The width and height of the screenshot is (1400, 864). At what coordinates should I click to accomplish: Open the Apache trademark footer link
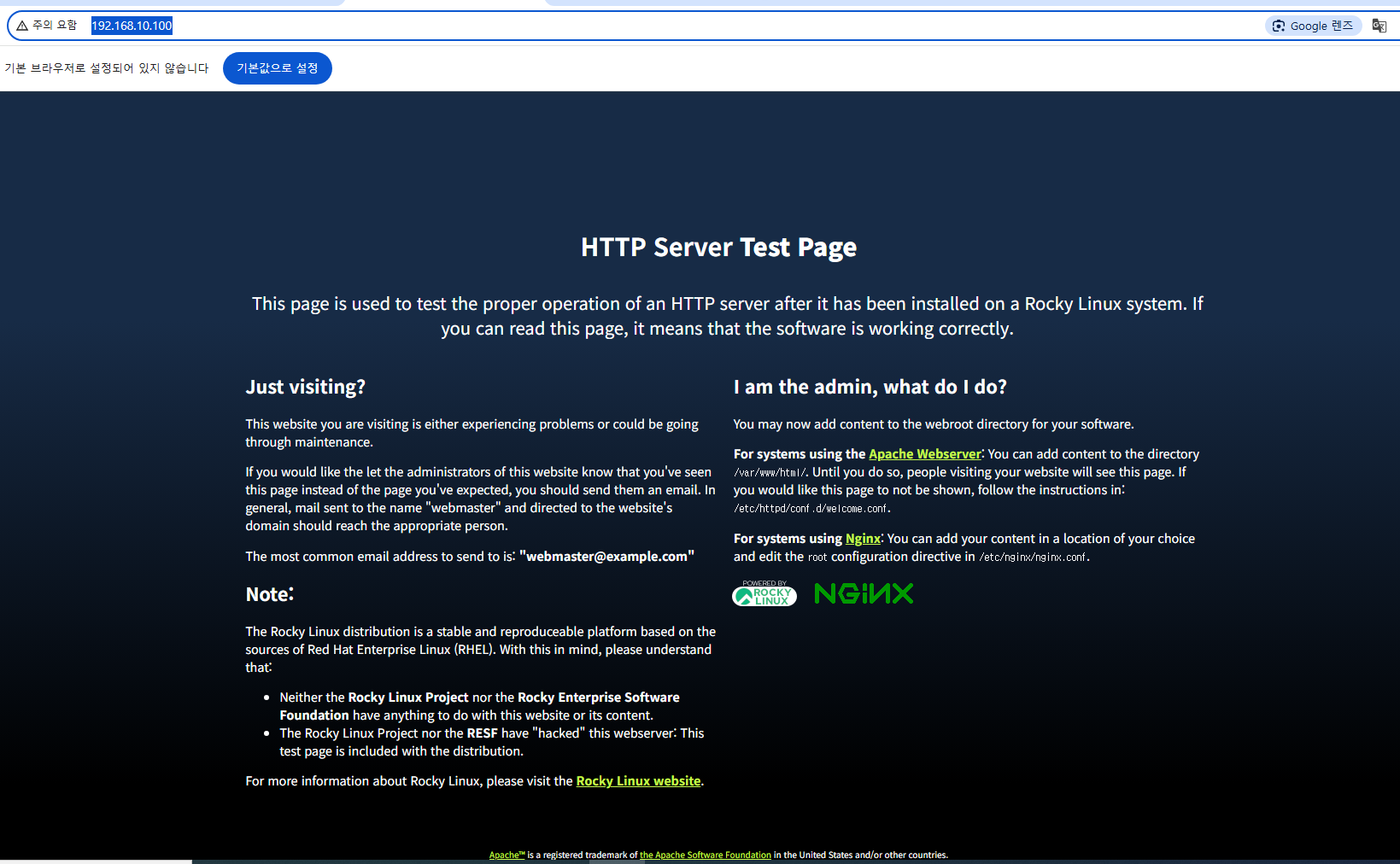(507, 855)
